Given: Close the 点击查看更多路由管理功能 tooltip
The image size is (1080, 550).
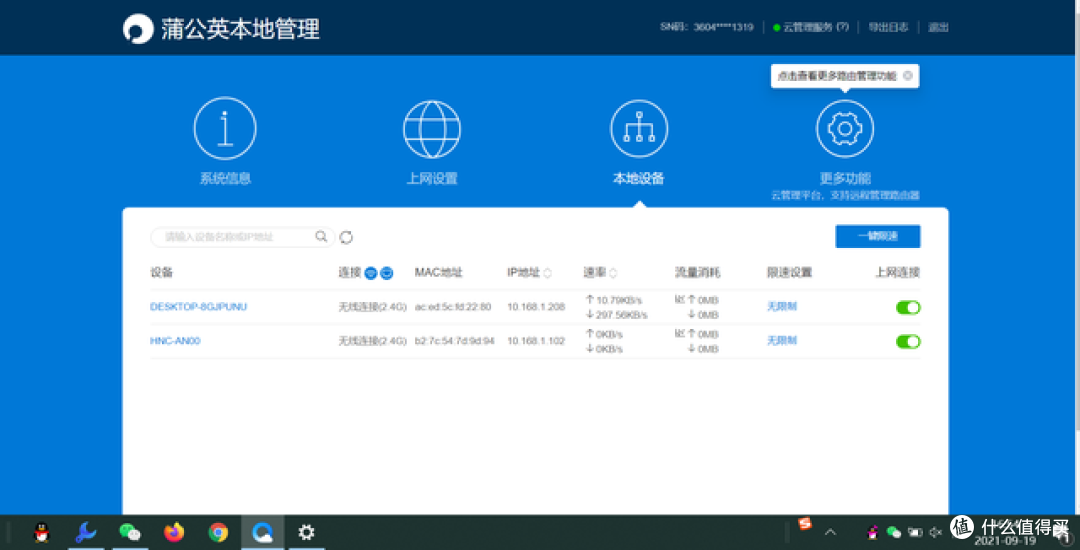Looking at the screenshot, I should 908,76.
